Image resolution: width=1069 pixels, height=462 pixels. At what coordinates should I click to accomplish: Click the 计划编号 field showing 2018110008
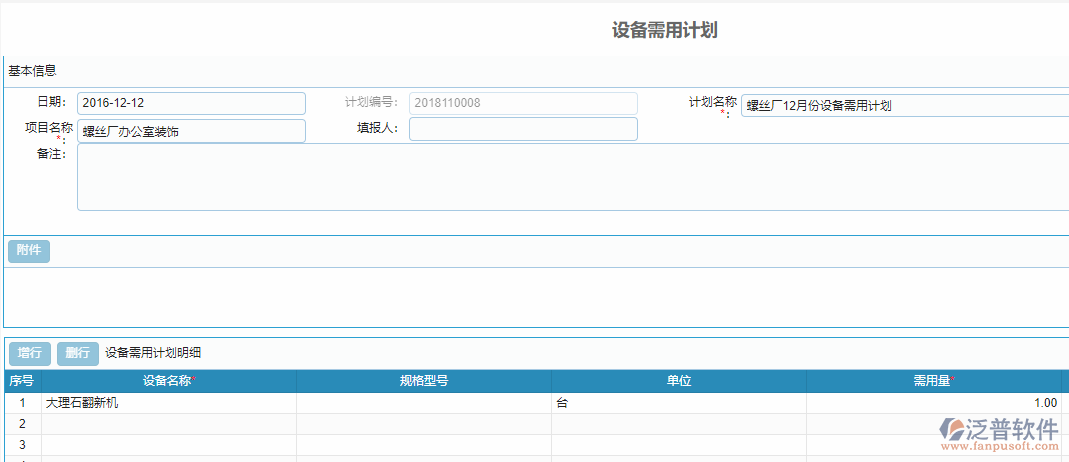pyautogui.click(x=522, y=103)
